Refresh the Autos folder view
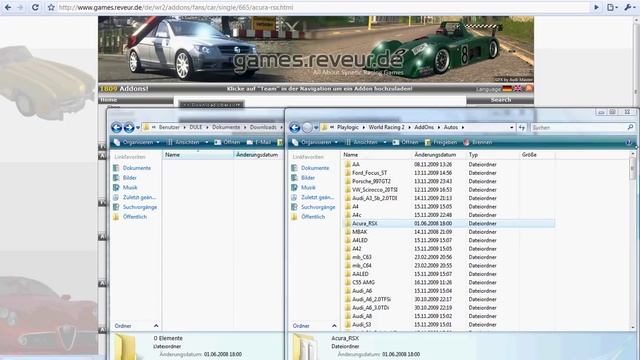 [522, 128]
